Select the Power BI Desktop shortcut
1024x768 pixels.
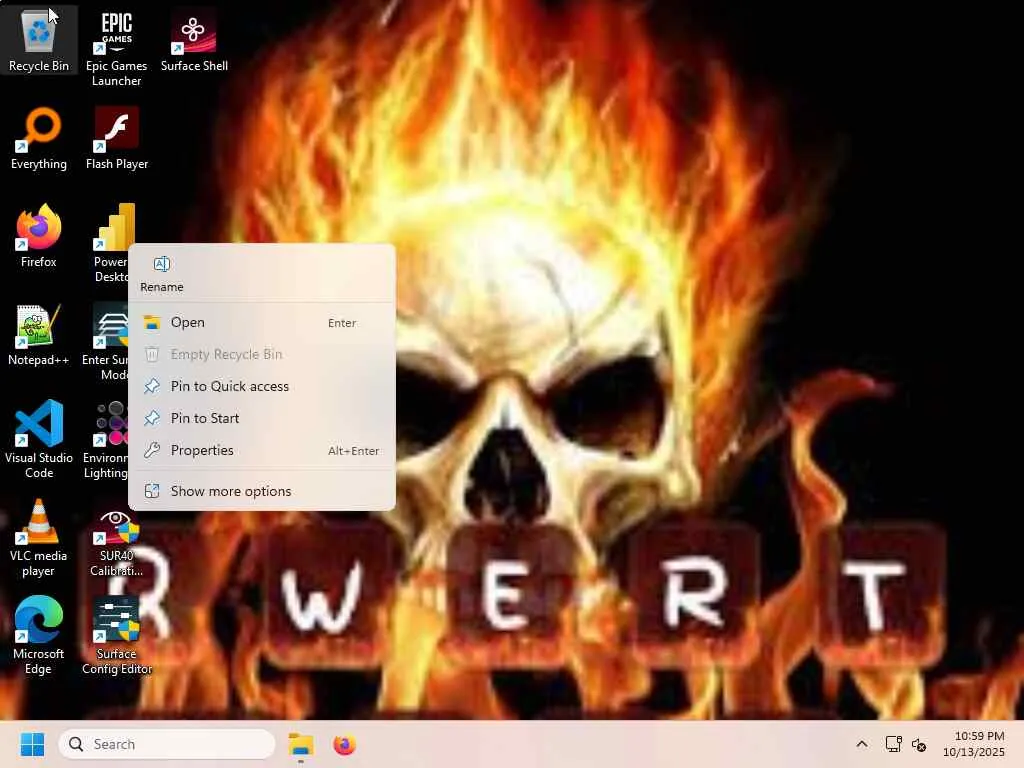point(111,243)
